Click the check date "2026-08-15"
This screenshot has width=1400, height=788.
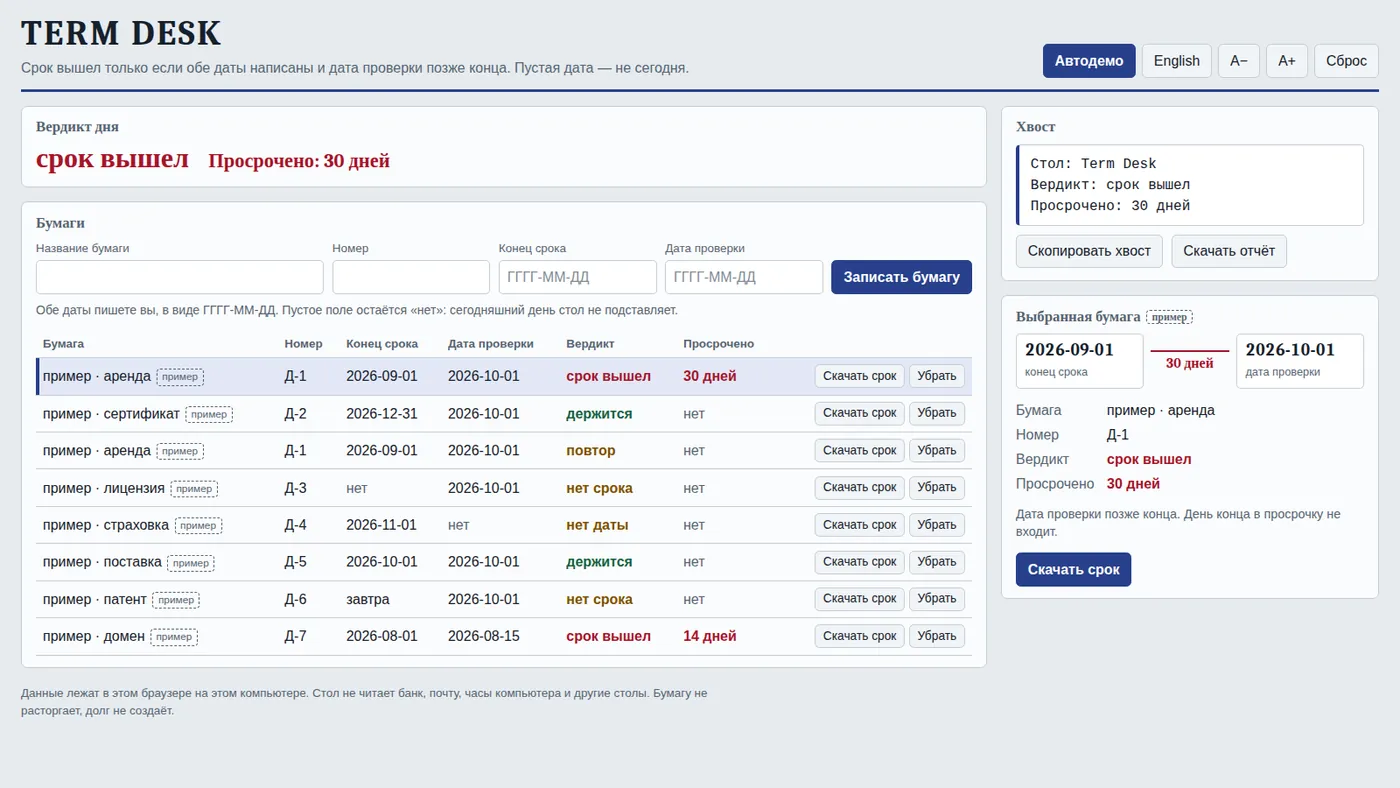(484, 636)
